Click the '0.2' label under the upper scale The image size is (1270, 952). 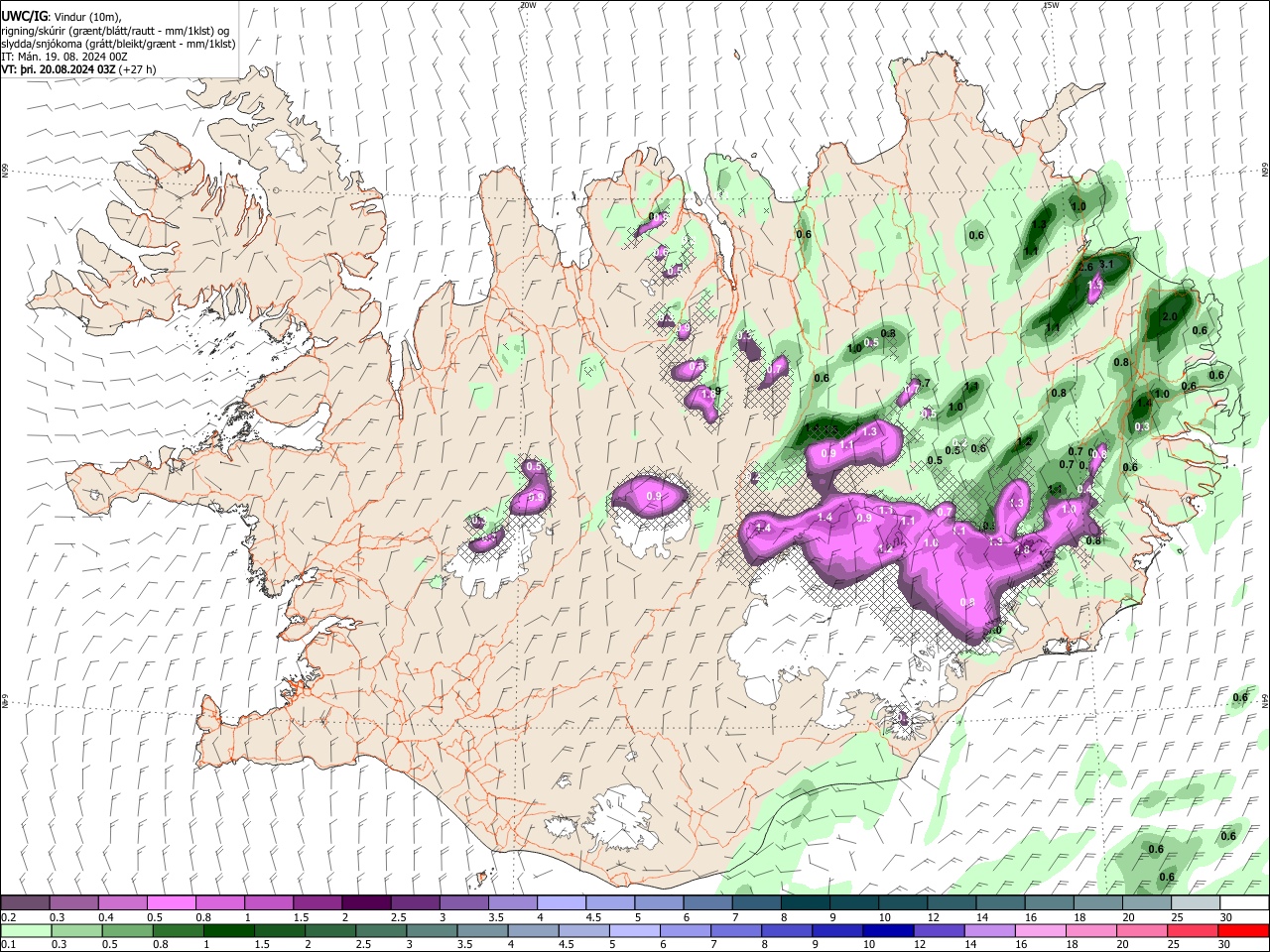pos(8,917)
